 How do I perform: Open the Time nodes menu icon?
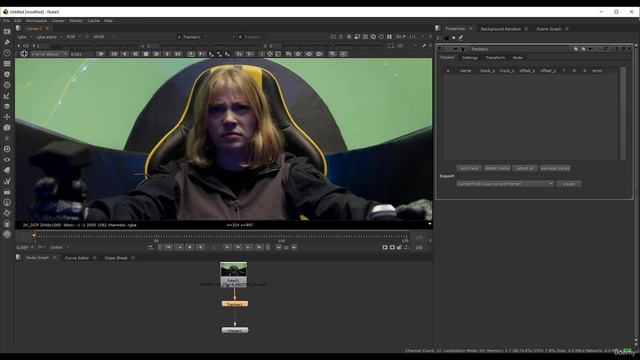[x=7, y=53]
